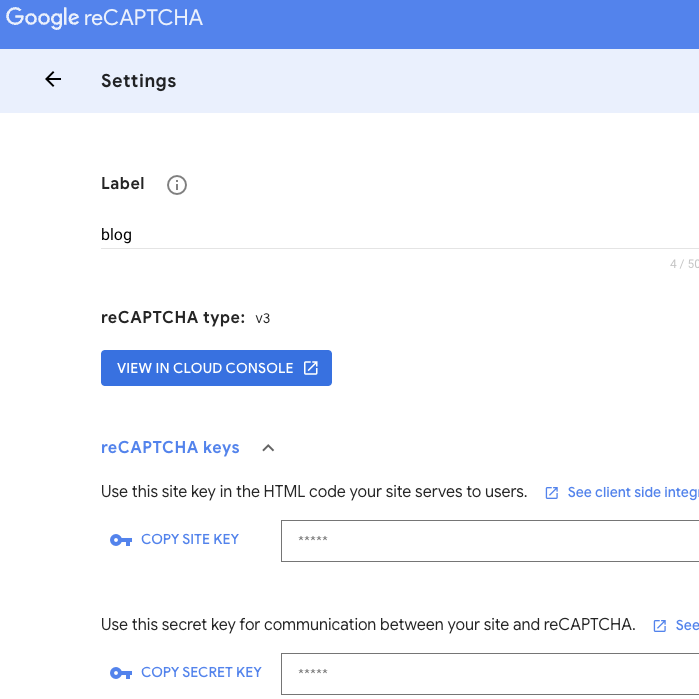
Task: Go back using the arrow icon
Action: click(x=53, y=80)
